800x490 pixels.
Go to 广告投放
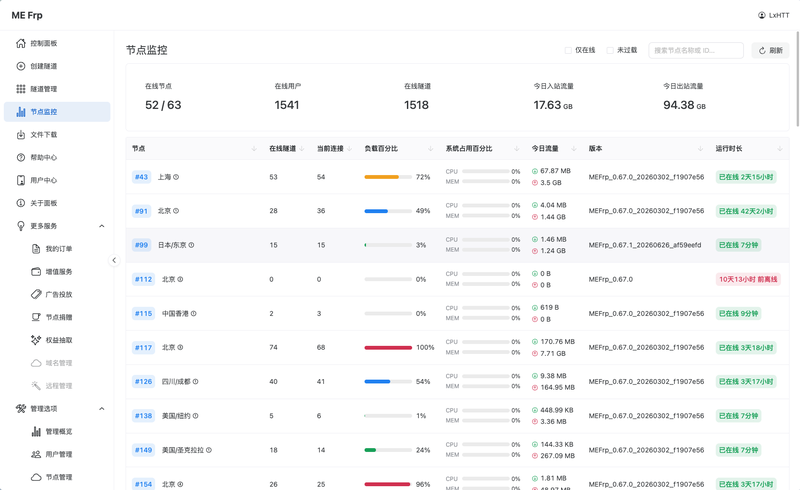click(x=57, y=295)
